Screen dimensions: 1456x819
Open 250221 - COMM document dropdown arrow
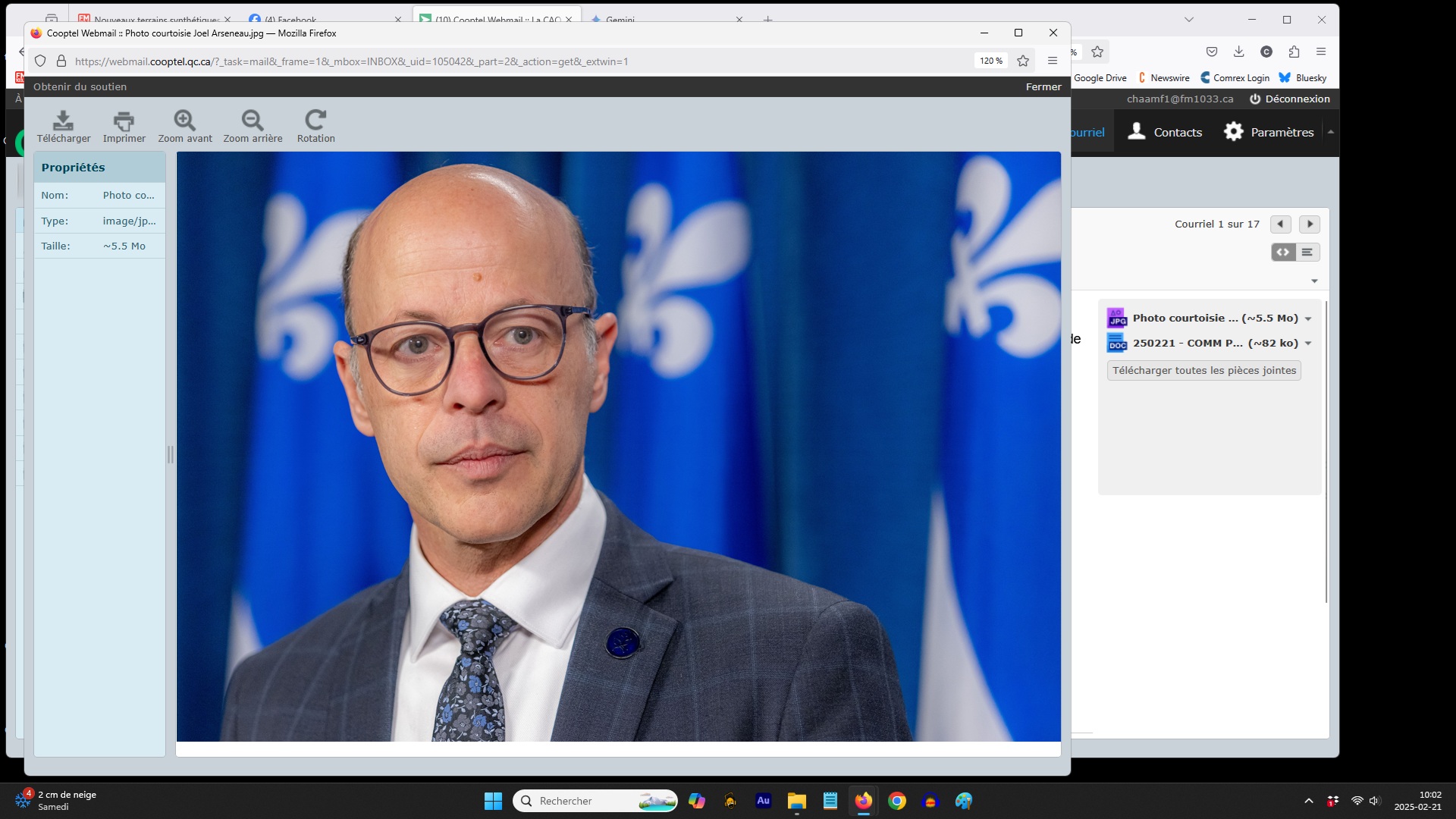pyautogui.click(x=1308, y=344)
